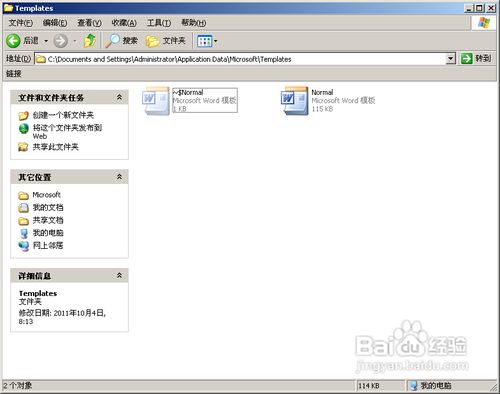Viewport: 500px width, 394px height.
Task: Click the 我的文档 documents icon
Action: click(23, 208)
